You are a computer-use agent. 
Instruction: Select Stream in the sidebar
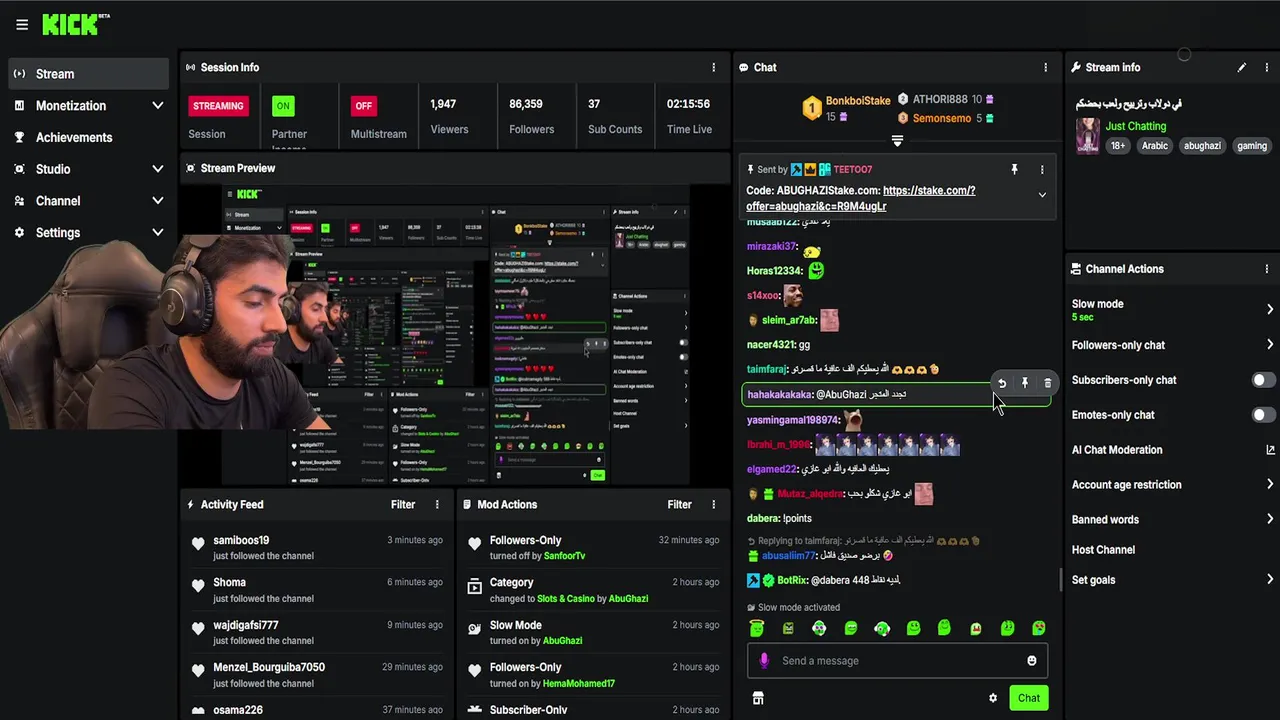(89, 73)
